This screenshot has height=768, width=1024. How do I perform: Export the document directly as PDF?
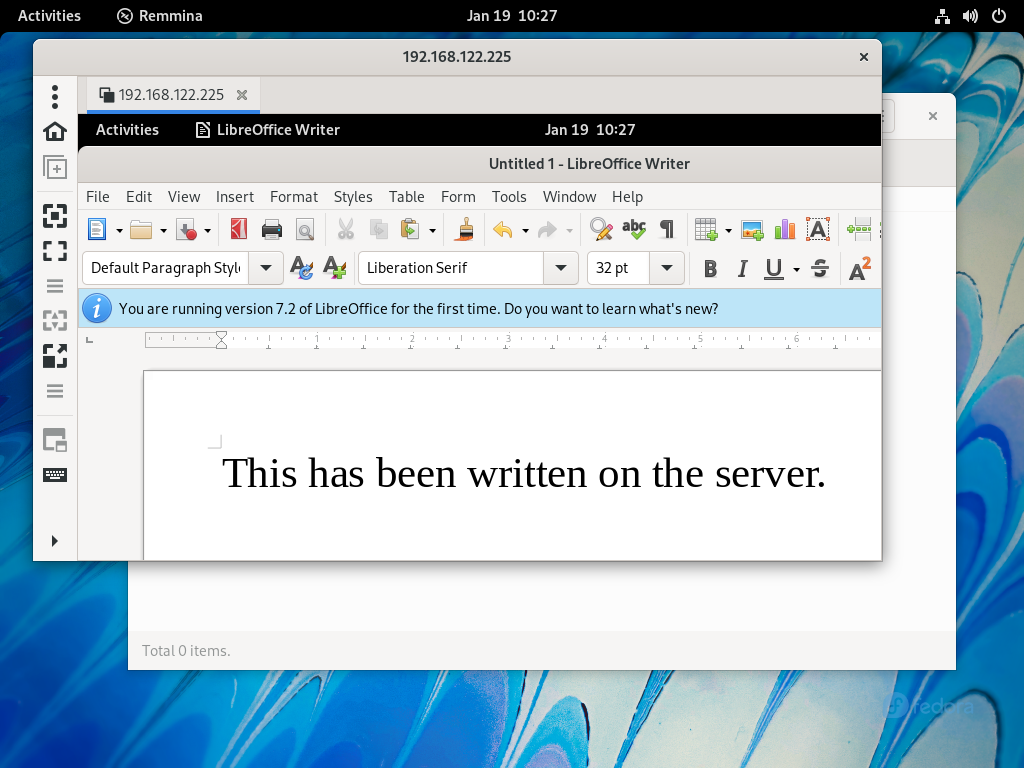(x=238, y=229)
